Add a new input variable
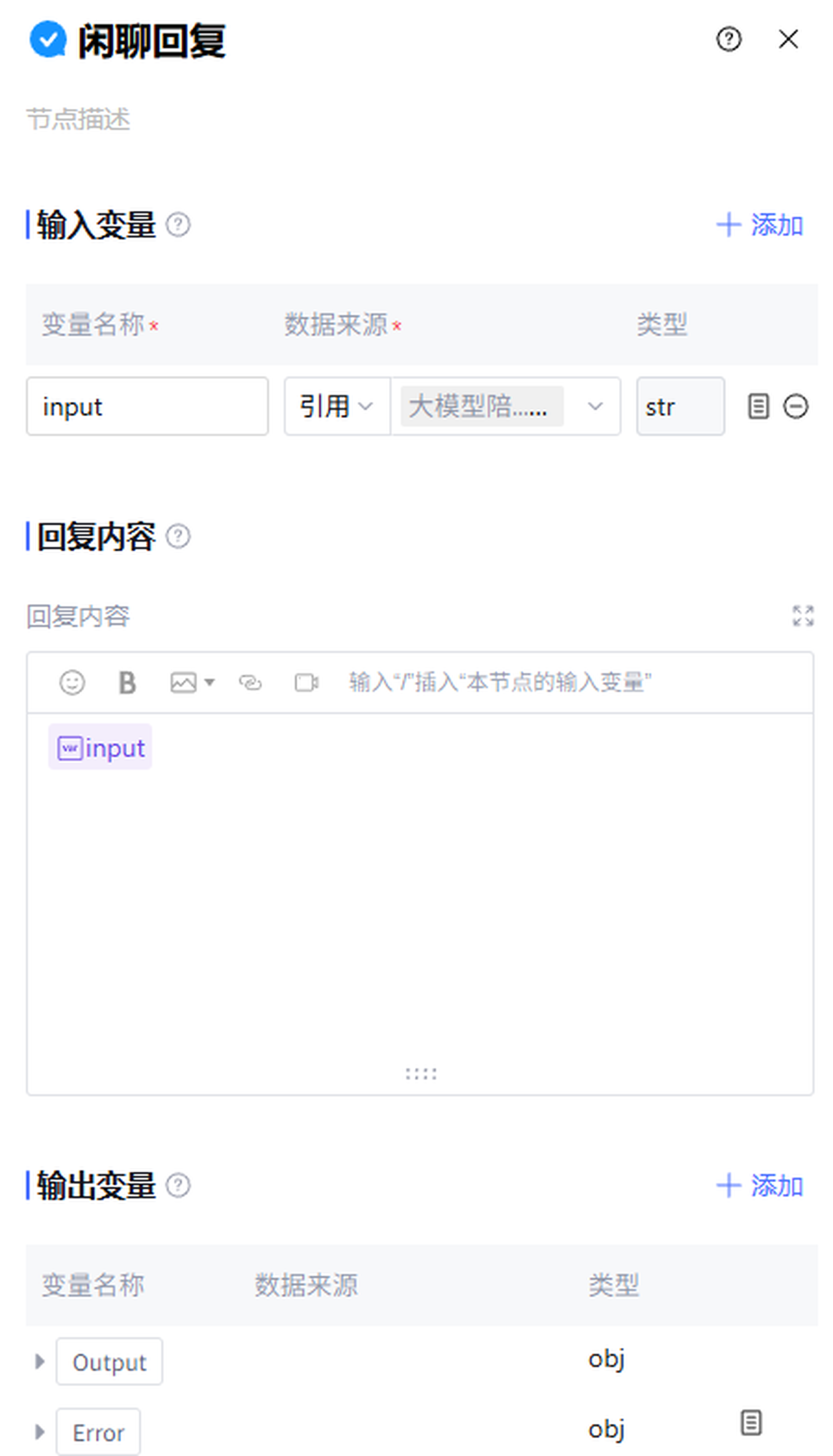 (760, 225)
